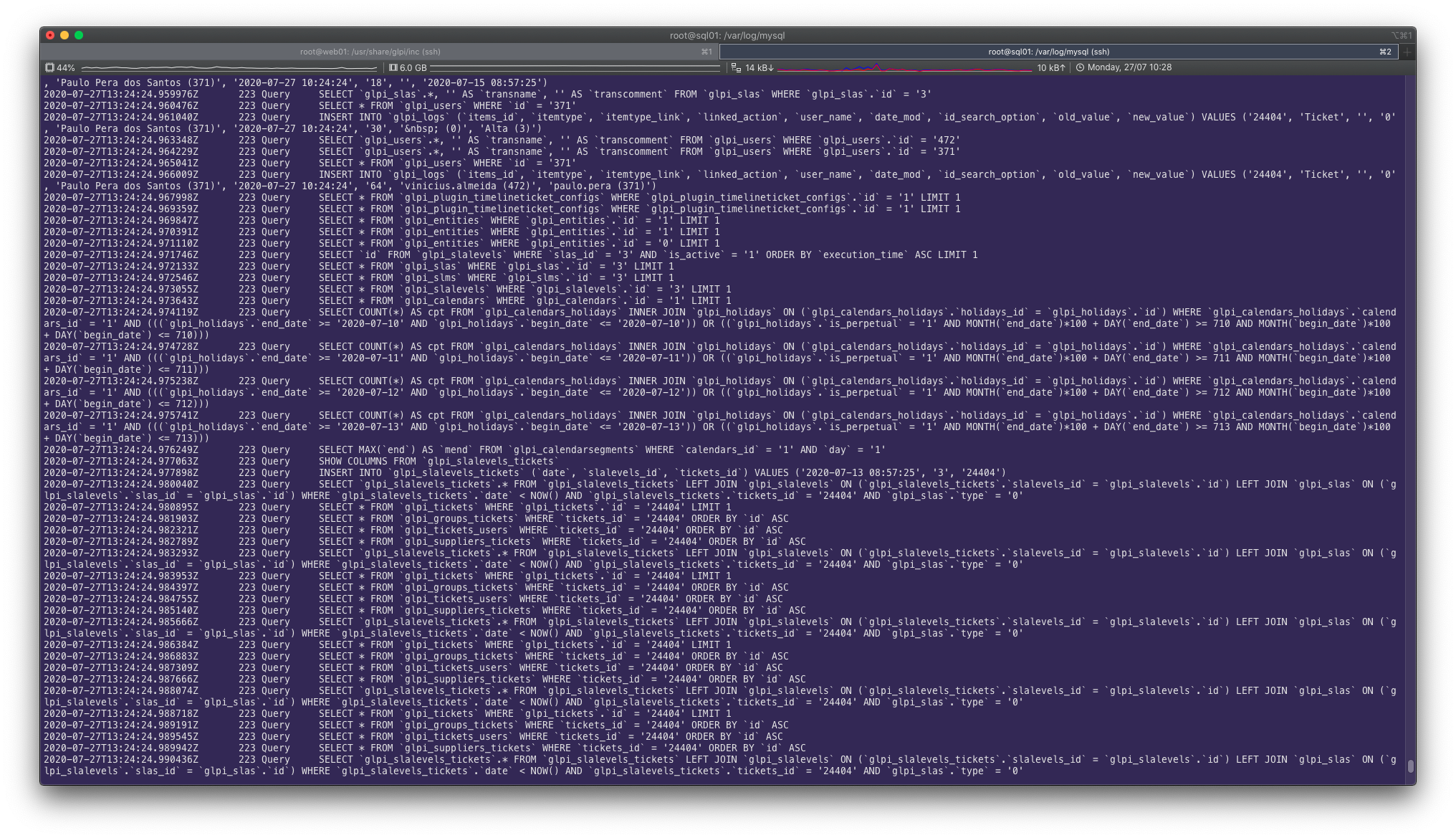1456x838 pixels.
Task: Select the root@sql01 /var/log/mysql (ssh) tab
Action: tap(1058, 52)
